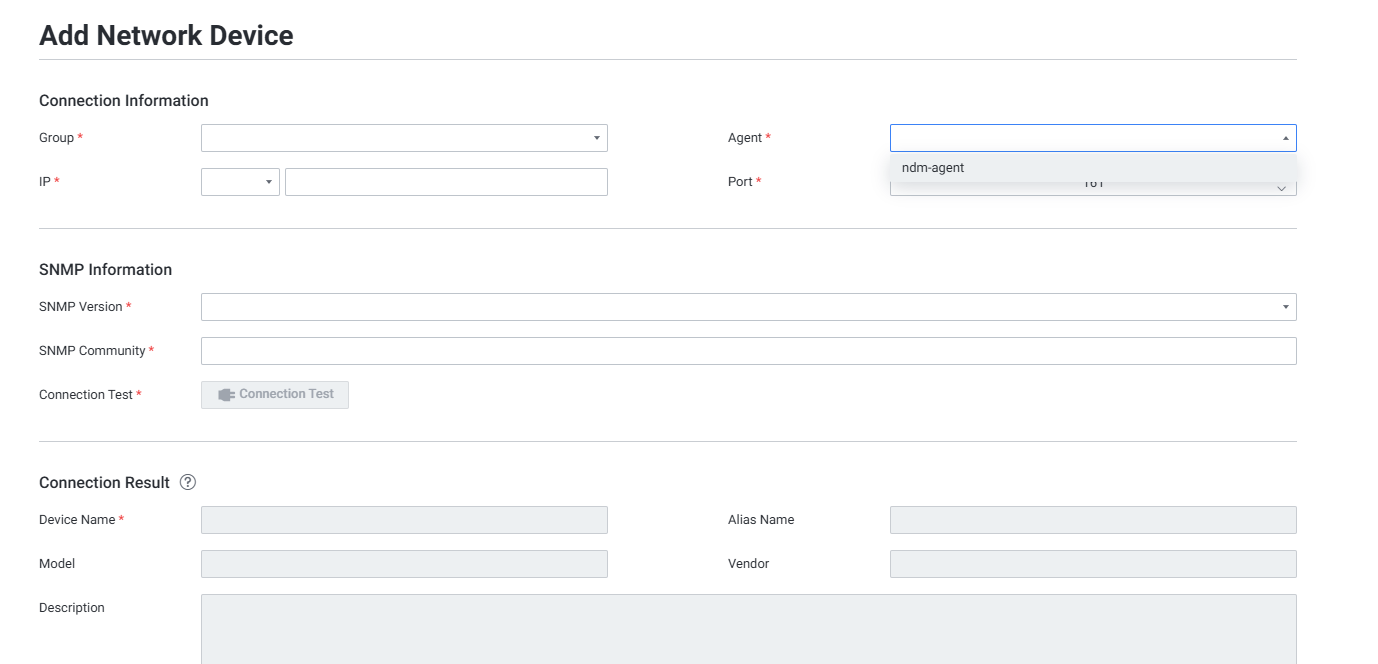
Task: Select the Device Name field
Action: [404, 520]
